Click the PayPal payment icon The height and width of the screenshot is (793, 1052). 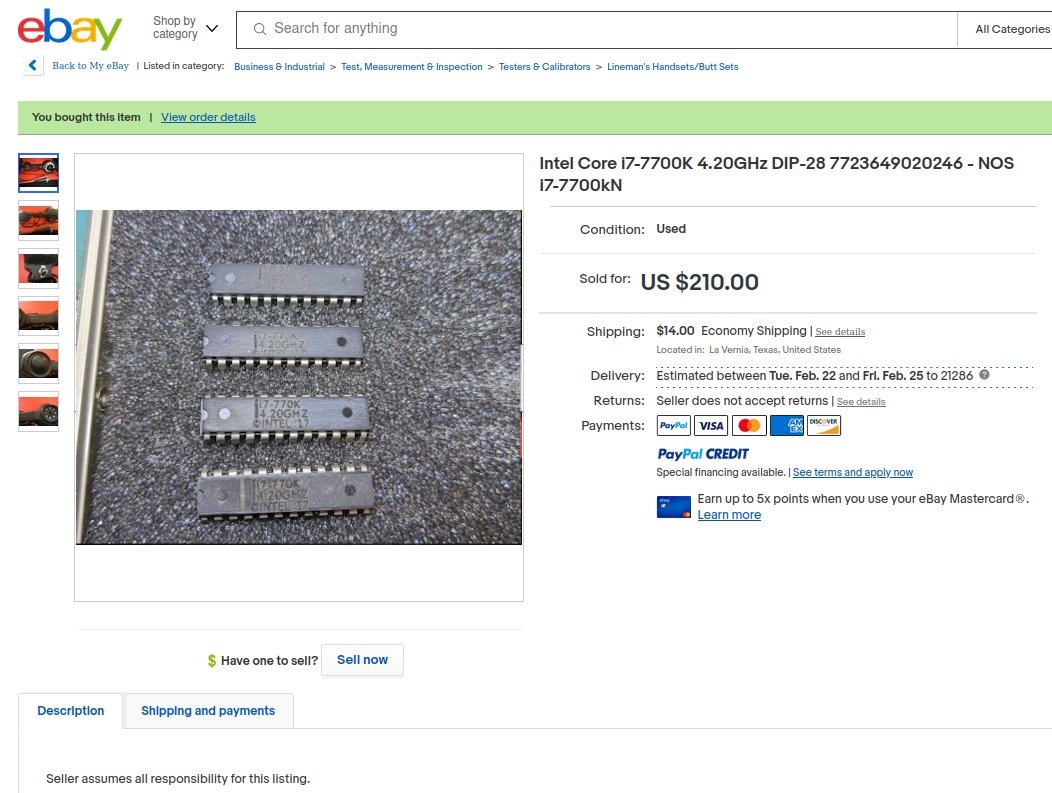pos(673,426)
